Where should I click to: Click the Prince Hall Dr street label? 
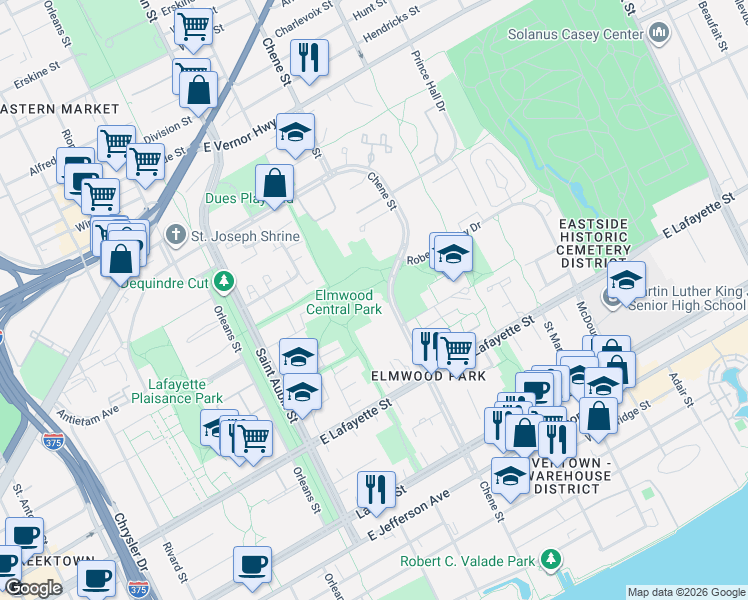(428, 81)
